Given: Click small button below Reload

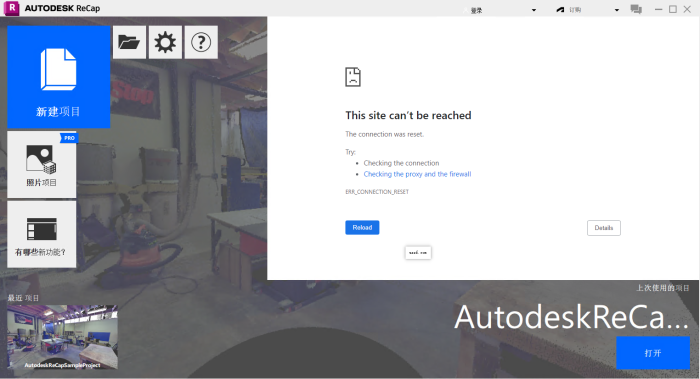Looking at the screenshot, I should pos(418,253).
